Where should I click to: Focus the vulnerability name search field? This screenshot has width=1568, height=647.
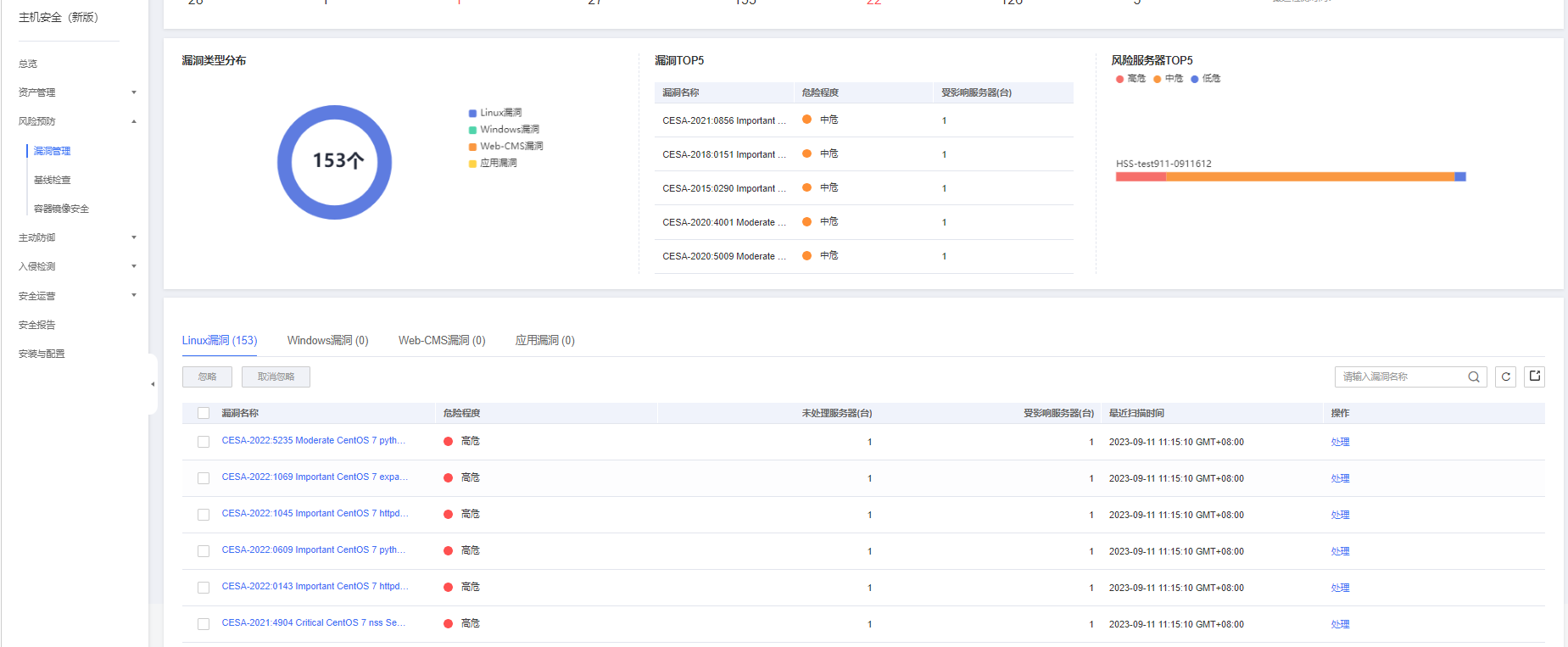pos(1401,377)
